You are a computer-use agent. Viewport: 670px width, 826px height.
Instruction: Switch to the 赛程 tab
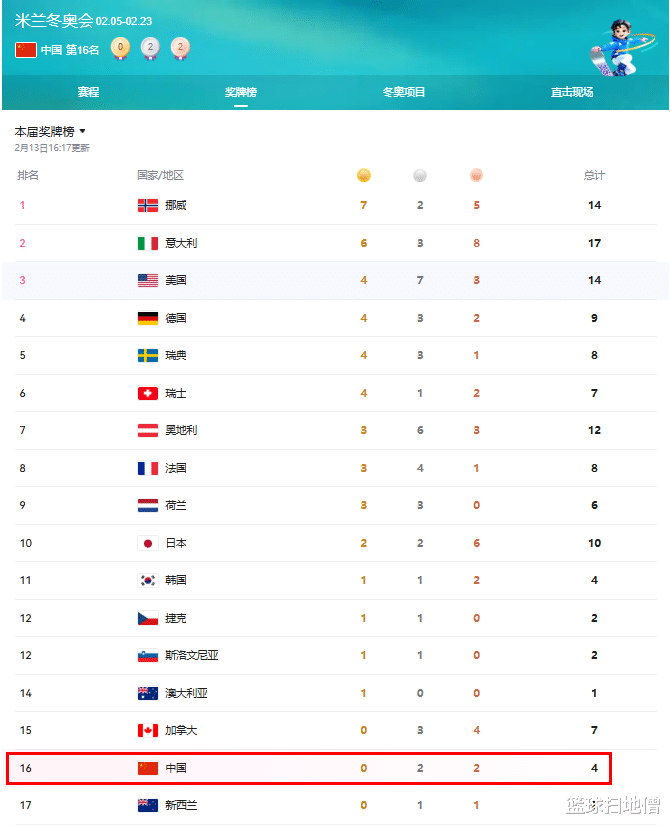click(88, 92)
